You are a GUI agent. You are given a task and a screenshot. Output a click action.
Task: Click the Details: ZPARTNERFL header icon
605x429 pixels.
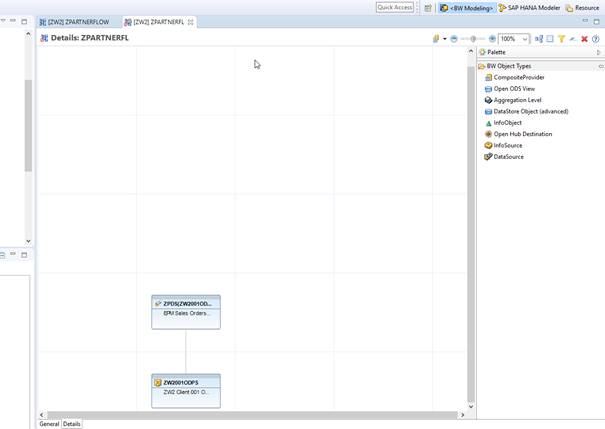[x=44, y=38]
